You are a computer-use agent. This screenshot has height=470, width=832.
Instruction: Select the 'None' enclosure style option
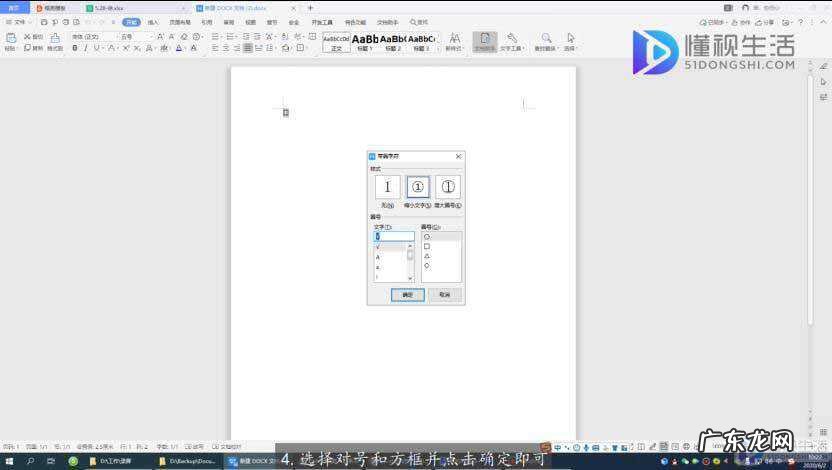pos(388,187)
